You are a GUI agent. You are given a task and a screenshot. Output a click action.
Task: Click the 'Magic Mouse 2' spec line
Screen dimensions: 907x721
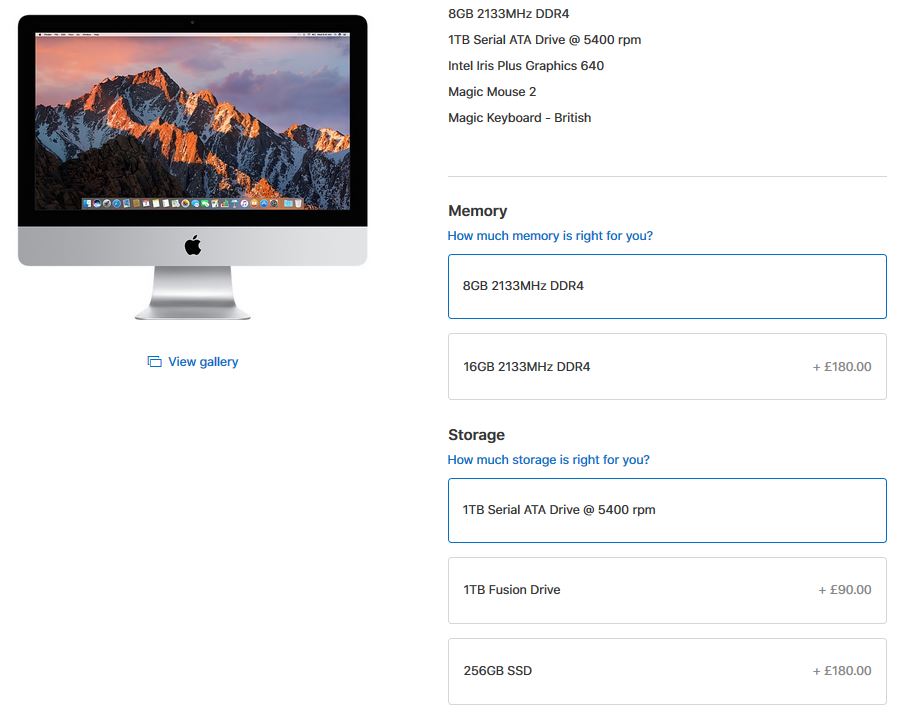pyautogui.click(x=492, y=92)
